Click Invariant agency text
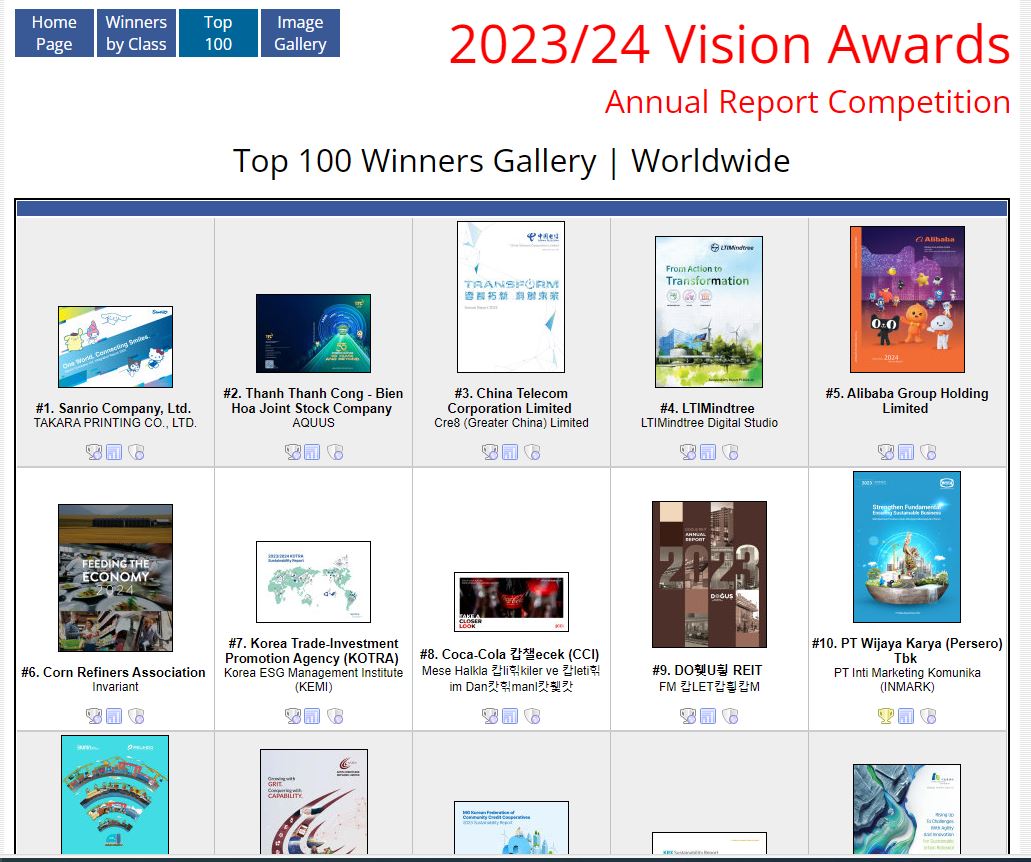Image resolution: width=1031 pixels, height=862 pixels. (x=115, y=686)
